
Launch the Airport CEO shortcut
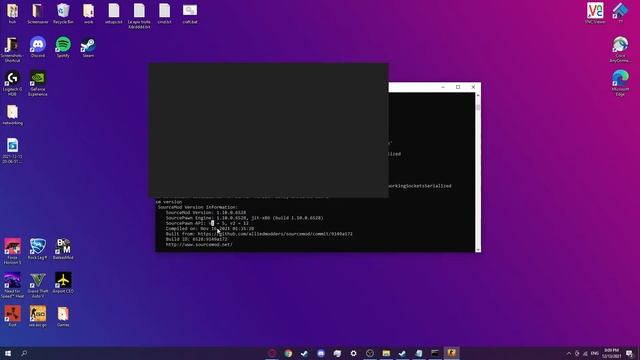(63, 282)
